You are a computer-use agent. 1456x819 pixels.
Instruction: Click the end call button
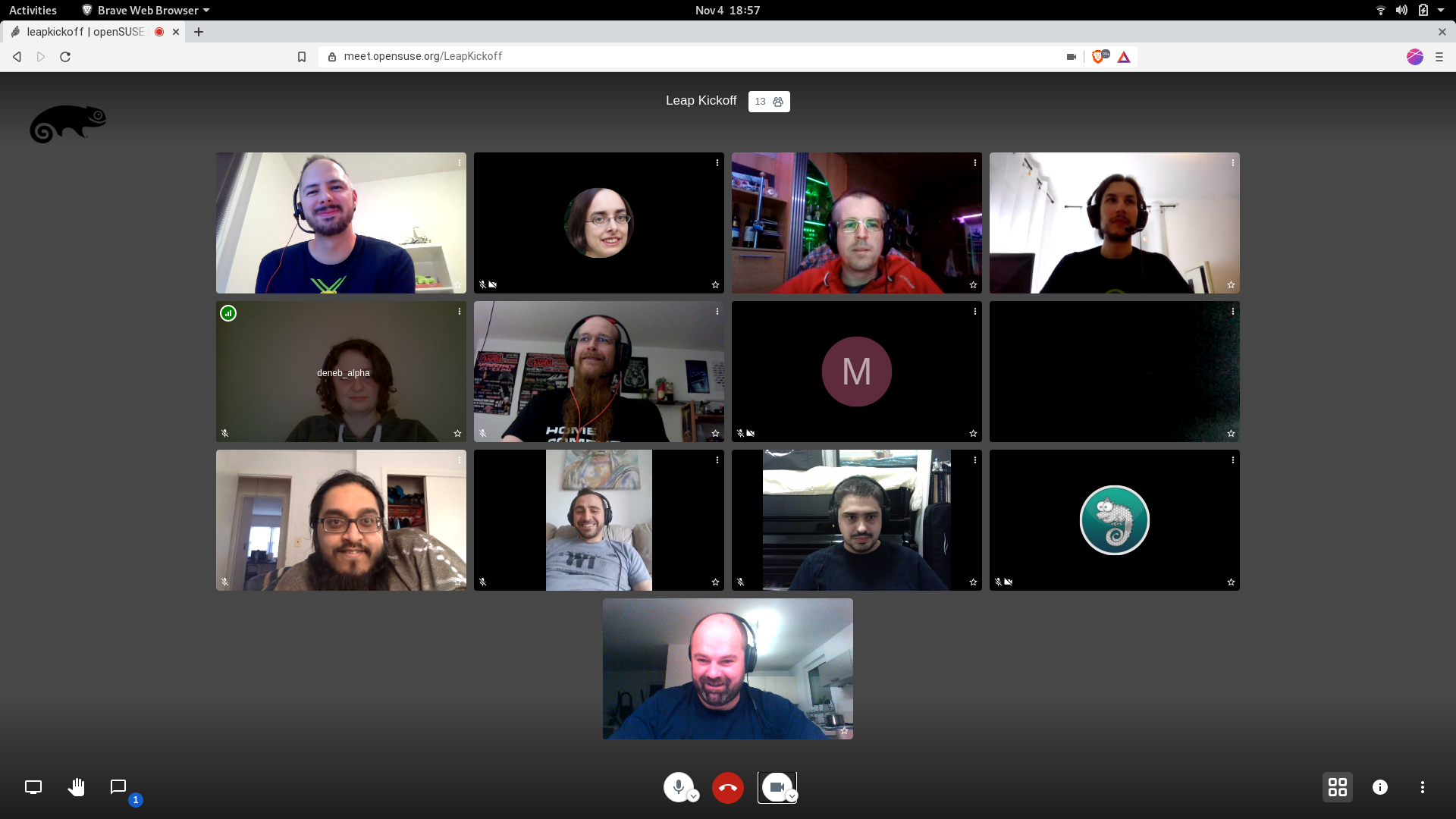pos(728,787)
